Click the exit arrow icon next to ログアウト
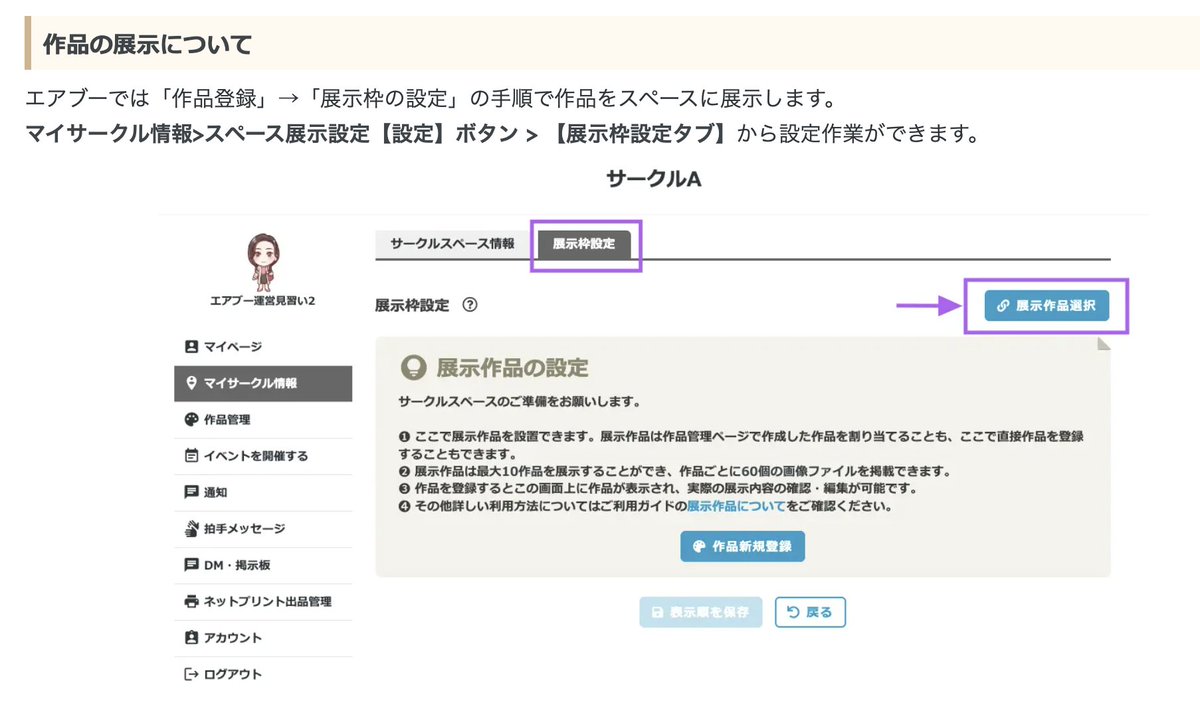The height and width of the screenshot is (707, 1200). click(191, 674)
